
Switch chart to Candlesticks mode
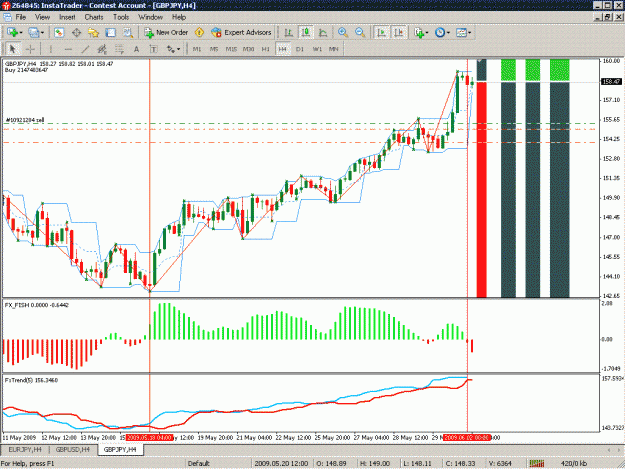click(x=306, y=33)
